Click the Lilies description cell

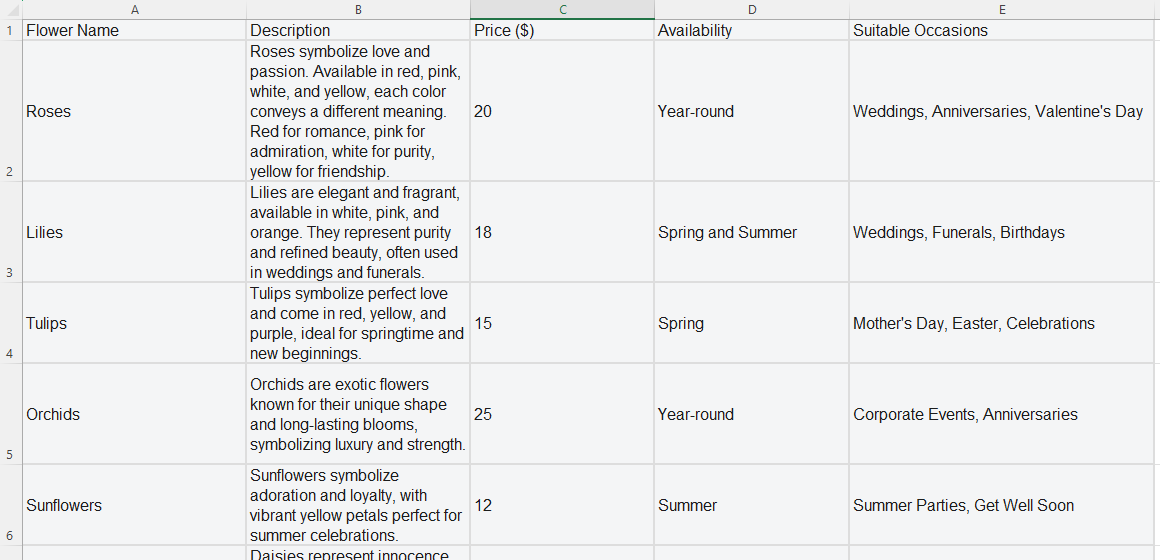[358, 232]
